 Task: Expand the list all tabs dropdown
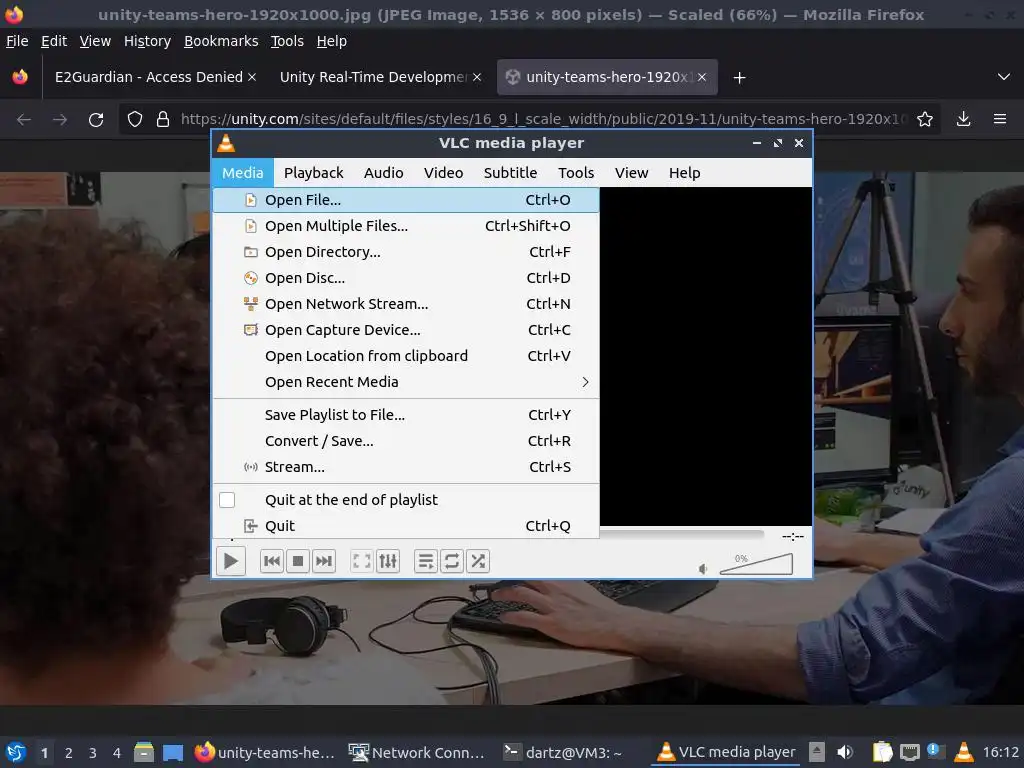[1004, 77]
